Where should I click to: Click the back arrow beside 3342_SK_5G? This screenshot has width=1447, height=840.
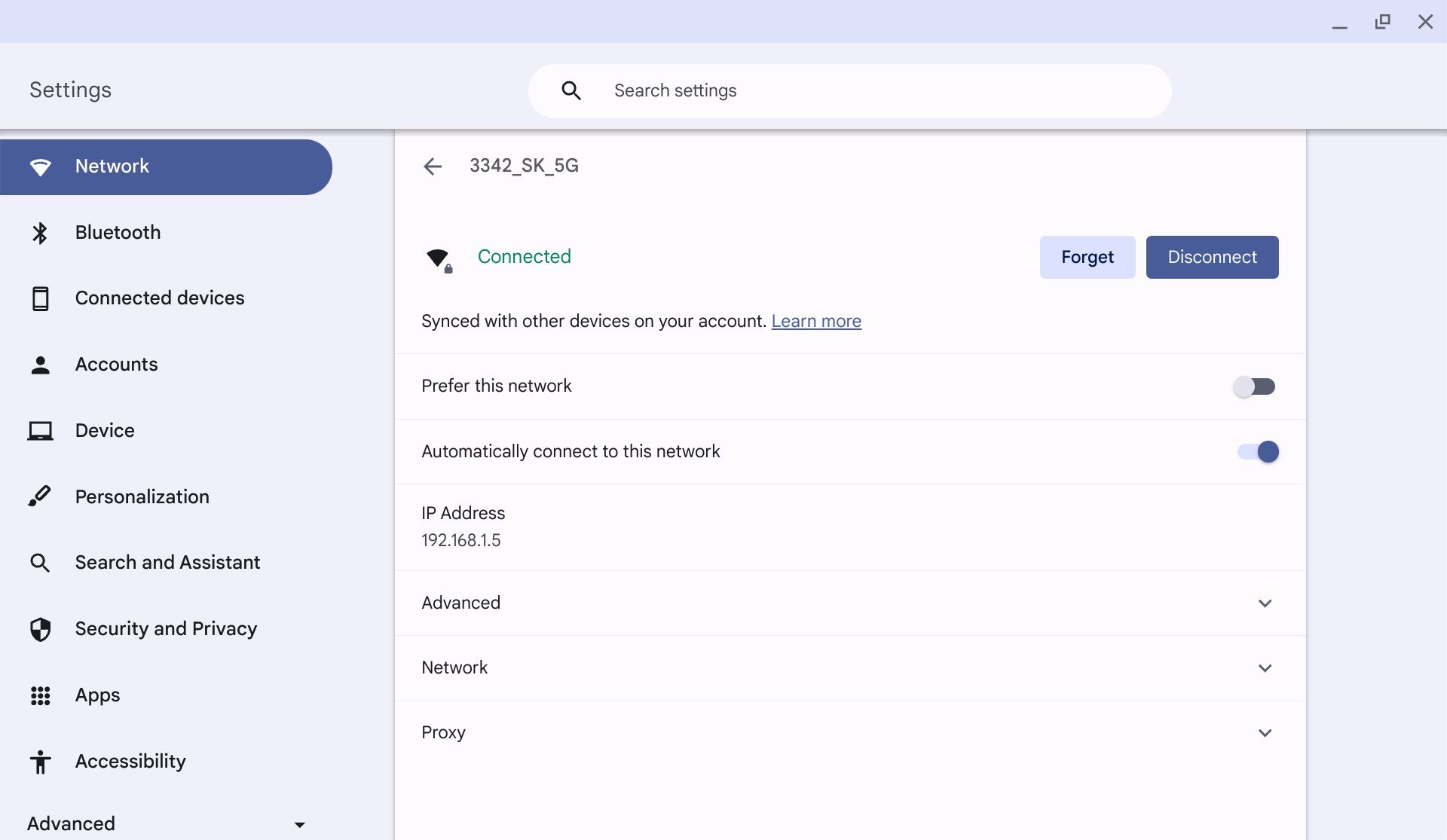click(433, 166)
